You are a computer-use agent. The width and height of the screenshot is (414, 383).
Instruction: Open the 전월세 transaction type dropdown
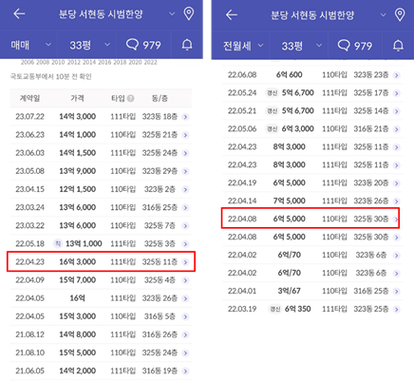click(243, 46)
